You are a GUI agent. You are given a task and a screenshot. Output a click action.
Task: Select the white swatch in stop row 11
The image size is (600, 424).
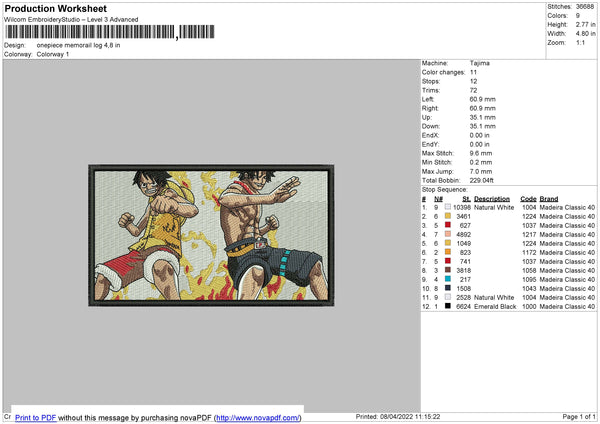click(x=448, y=297)
